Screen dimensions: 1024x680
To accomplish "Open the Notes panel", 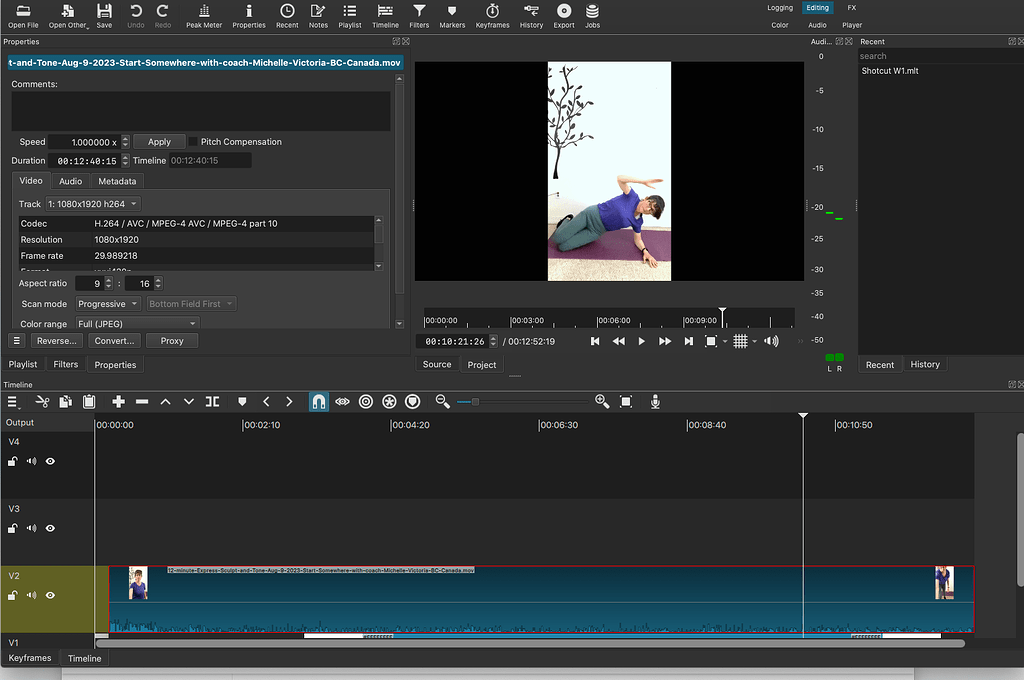I will tap(318, 15).
